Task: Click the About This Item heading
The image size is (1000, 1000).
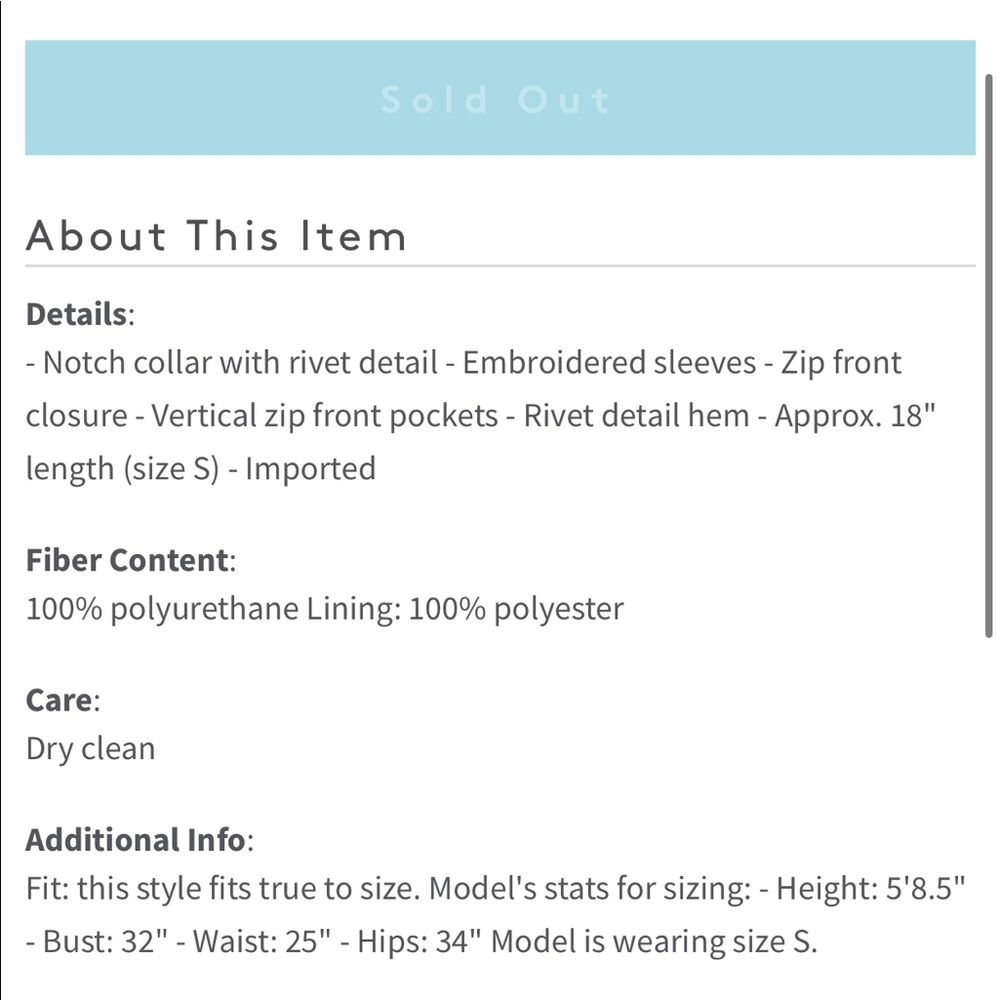Action: tap(216, 235)
